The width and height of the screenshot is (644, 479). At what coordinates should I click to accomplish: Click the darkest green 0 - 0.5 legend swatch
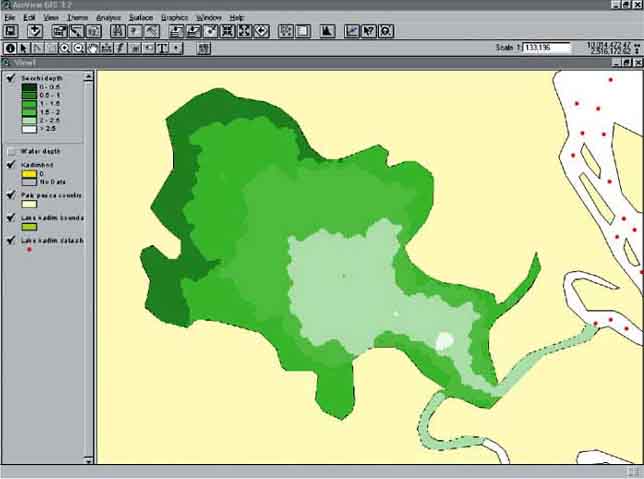point(28,88)
